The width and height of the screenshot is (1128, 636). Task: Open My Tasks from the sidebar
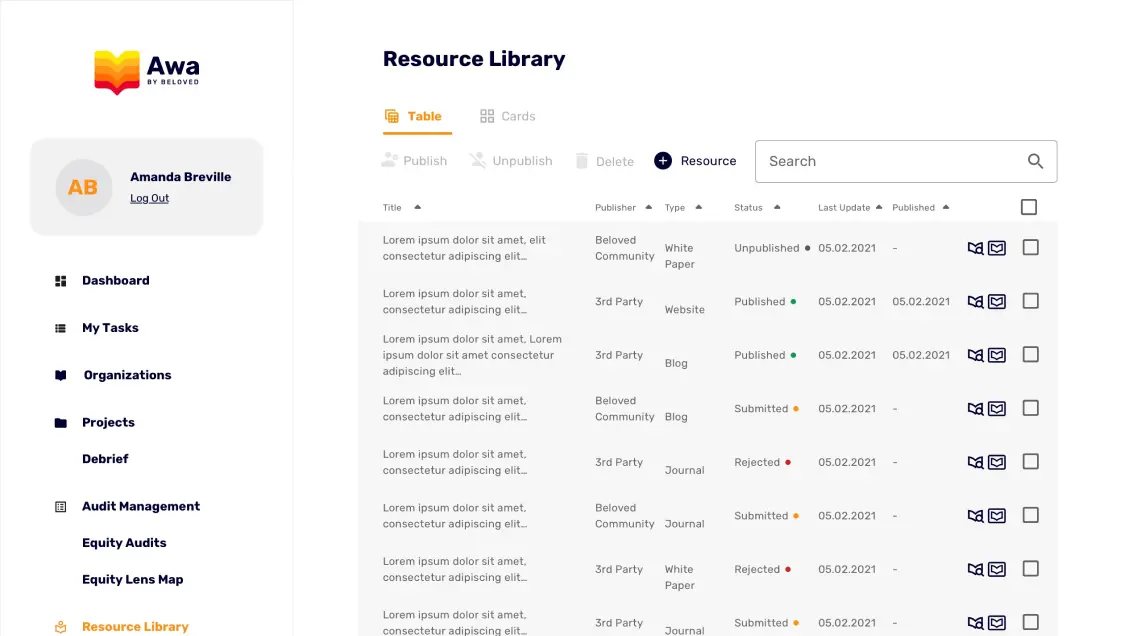[x=60, y=327]
